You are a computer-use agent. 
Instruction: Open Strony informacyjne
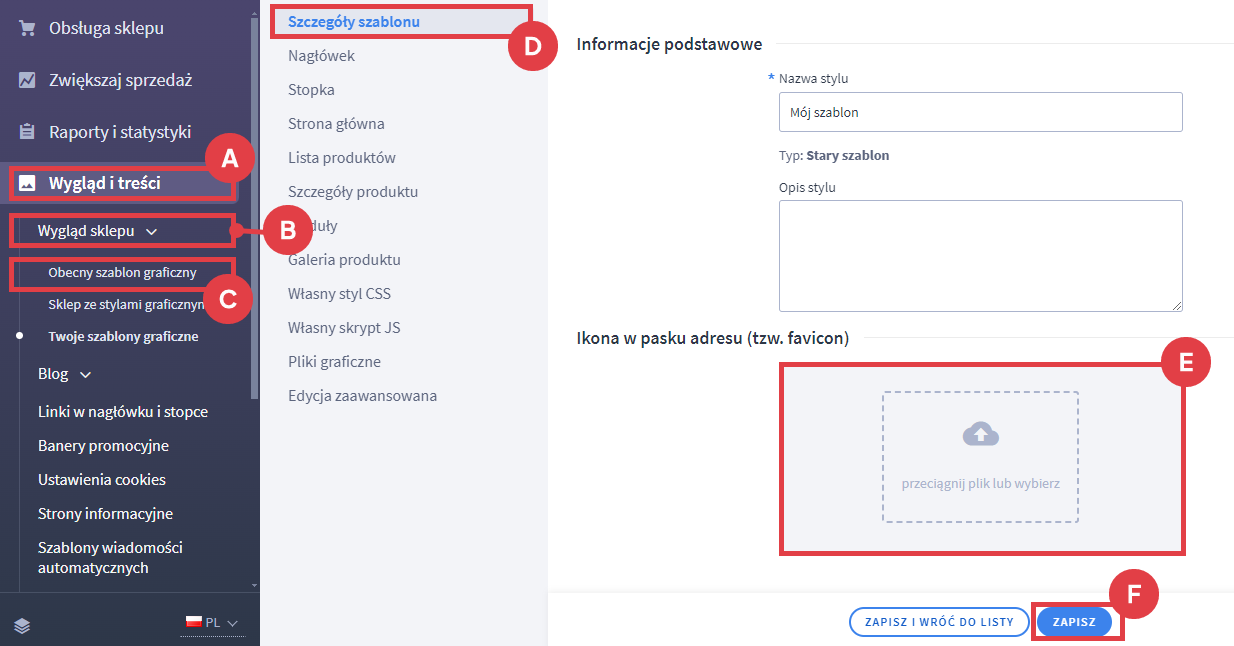[x=105, y=514]
